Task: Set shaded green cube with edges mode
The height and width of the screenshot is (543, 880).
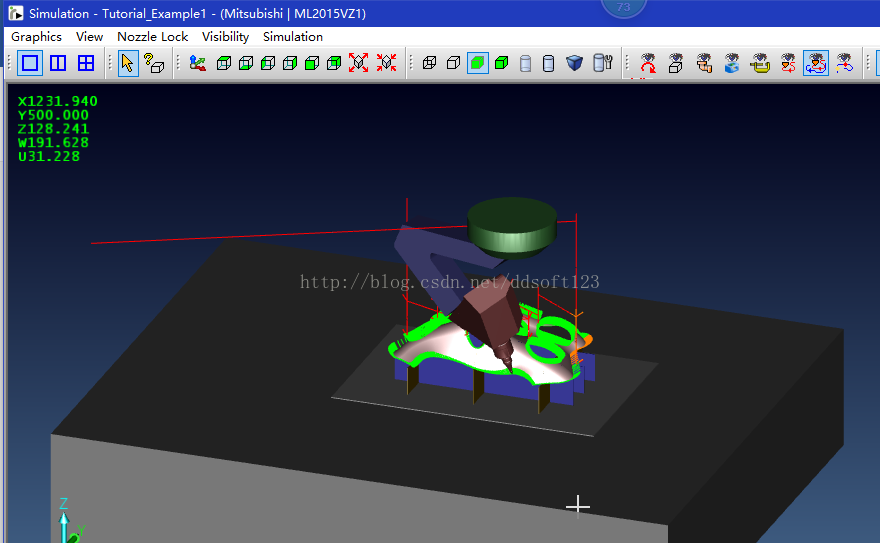Action: pyautogui.click(x=502, y=63)
